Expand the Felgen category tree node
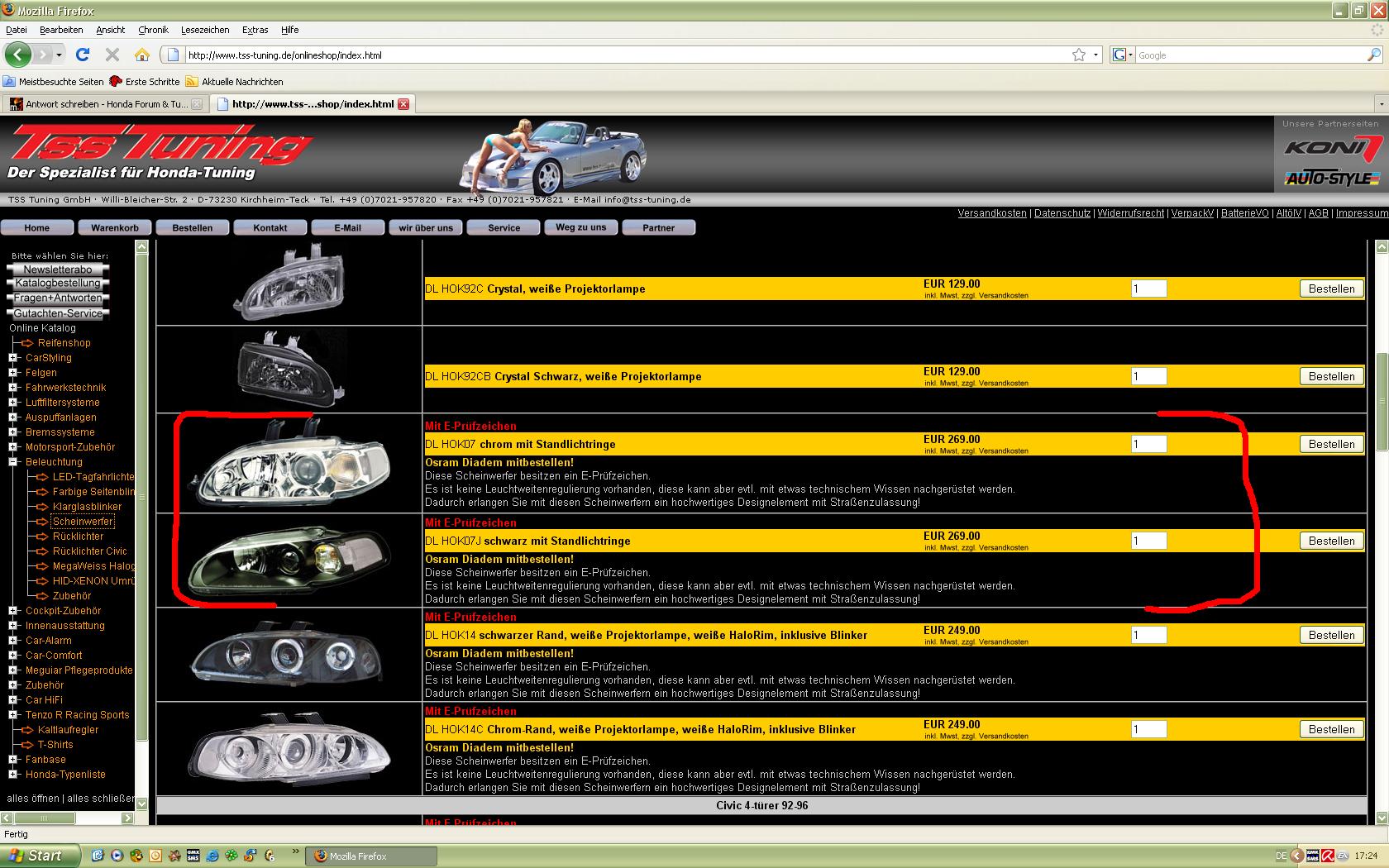1389x868 pixels. point(13,373)
